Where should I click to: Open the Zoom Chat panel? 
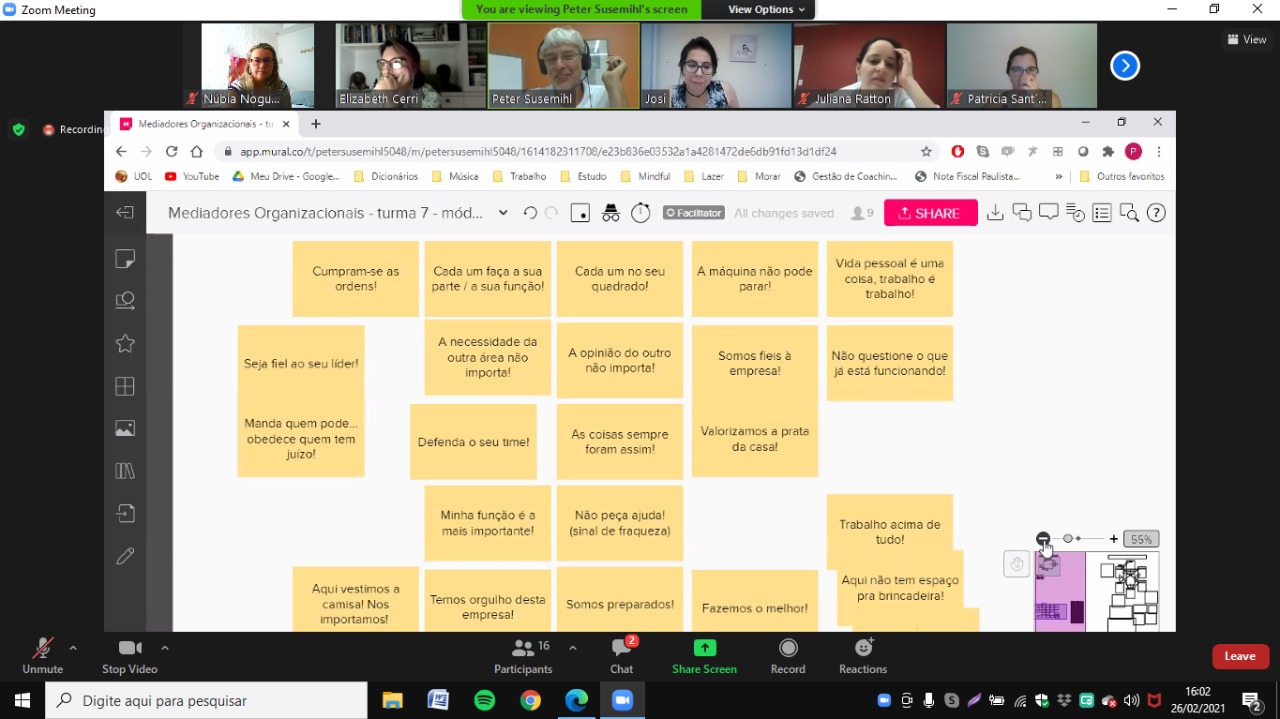[x=621, y=648]
